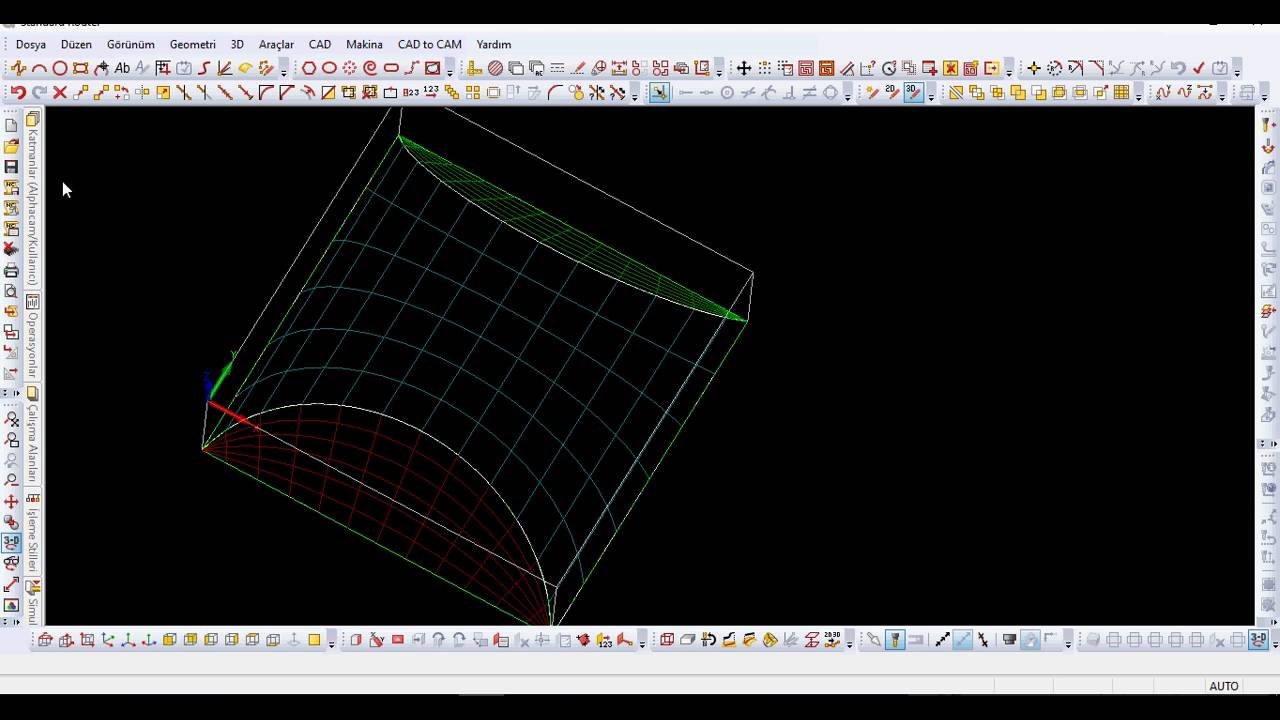The image size is (1280, 720).
Task: Open the Katmanlar side tab
Action: coord(33,199)
